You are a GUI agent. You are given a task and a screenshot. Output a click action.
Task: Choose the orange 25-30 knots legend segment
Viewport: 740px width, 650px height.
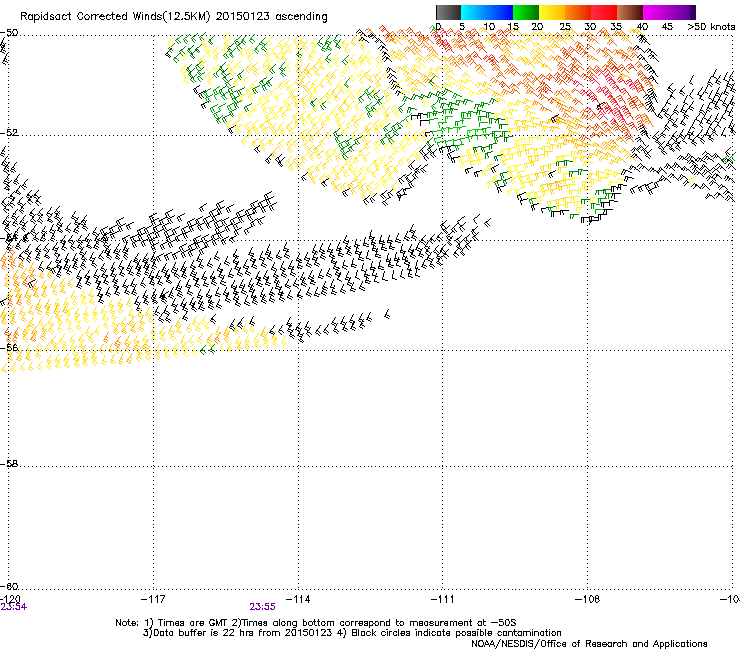(x=578, y=12)
